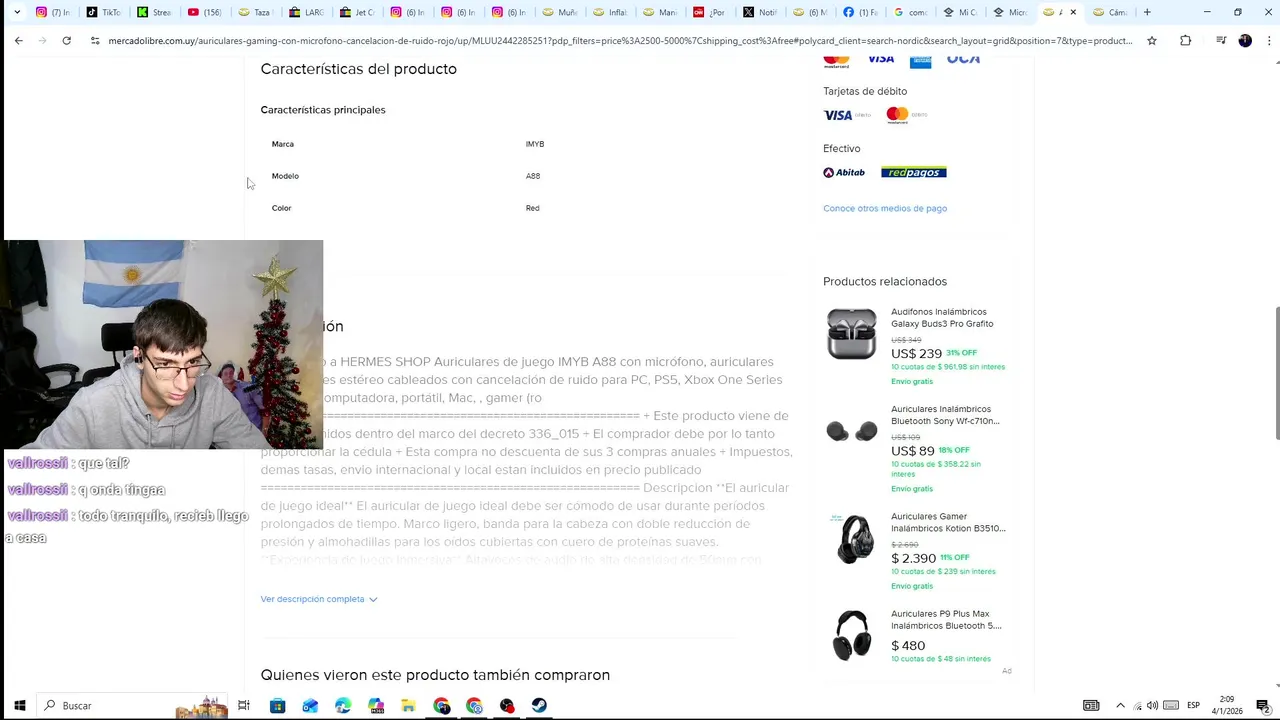Click the browser back arrow
1280x720 pixels.
[18, 41]
